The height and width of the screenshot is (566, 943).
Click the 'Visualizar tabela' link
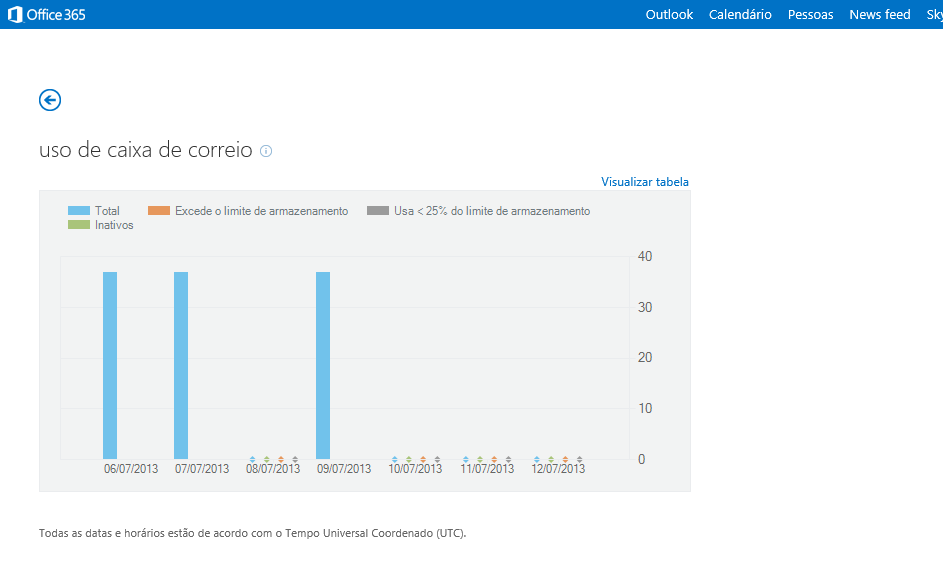(x=644, y=182)
